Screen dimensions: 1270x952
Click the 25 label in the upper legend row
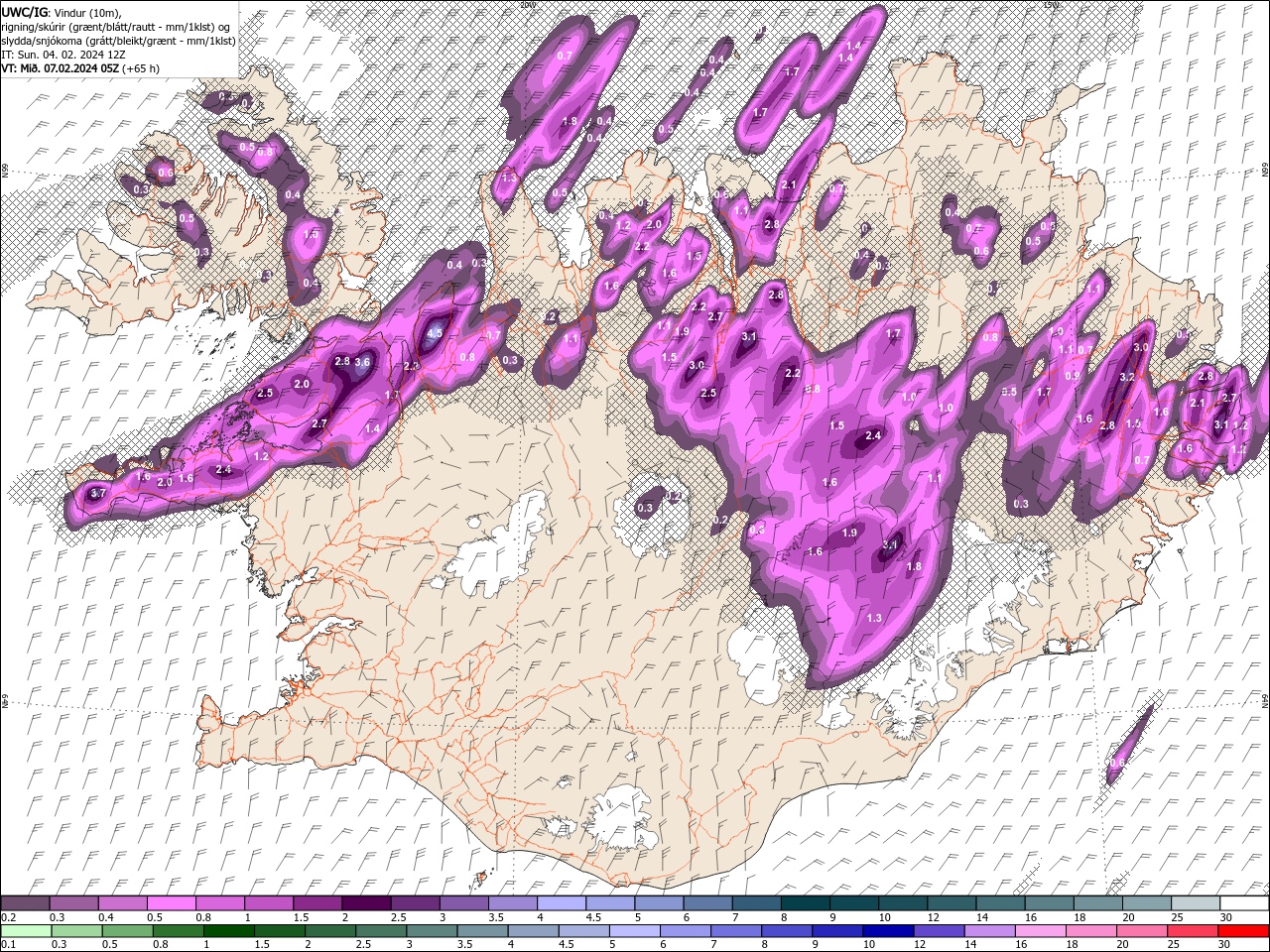click(x=1179, y=917)
